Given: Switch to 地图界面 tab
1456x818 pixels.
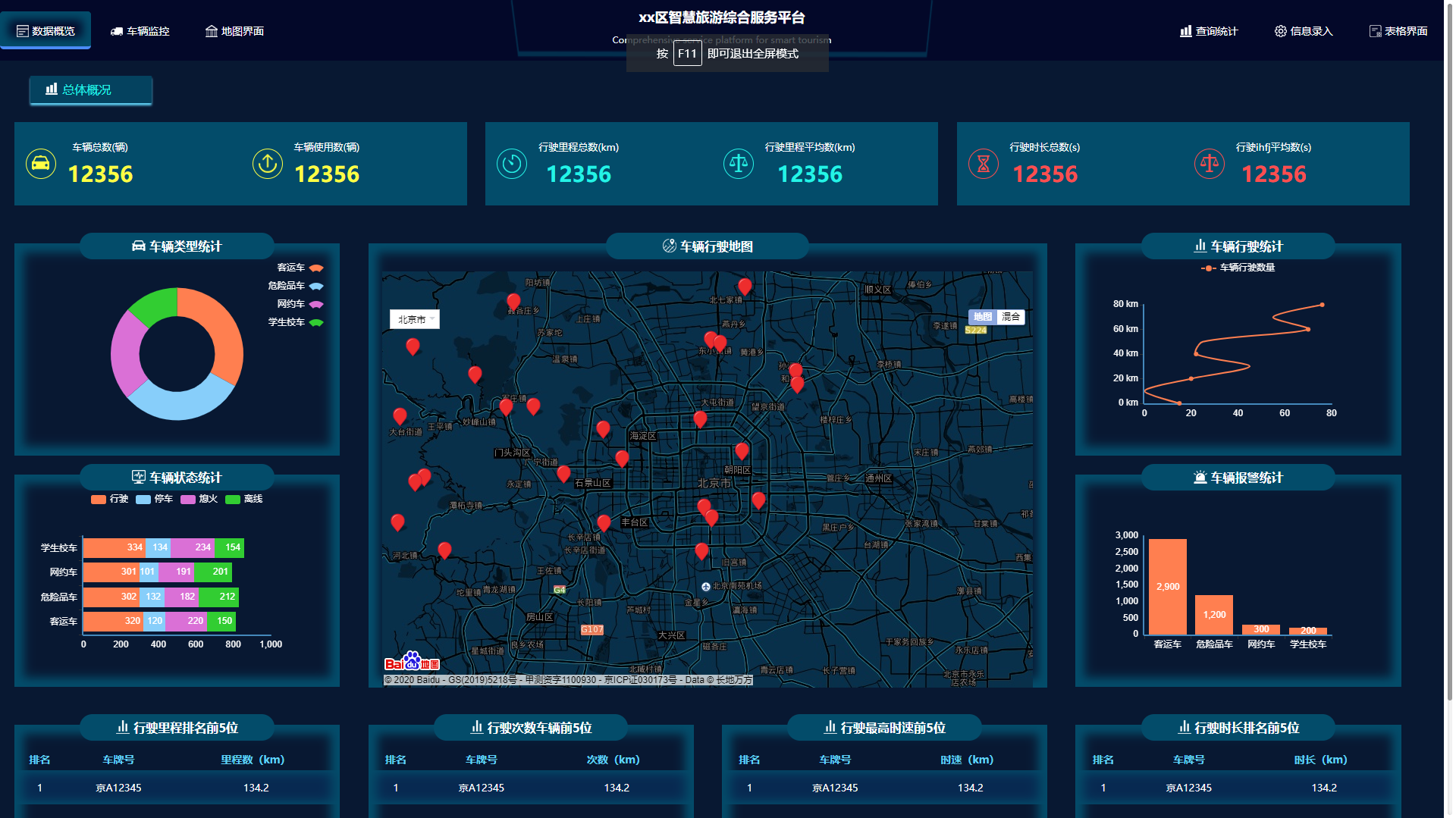Looking at the screenshot, I should pyautogui.click(x=234, y=31).
